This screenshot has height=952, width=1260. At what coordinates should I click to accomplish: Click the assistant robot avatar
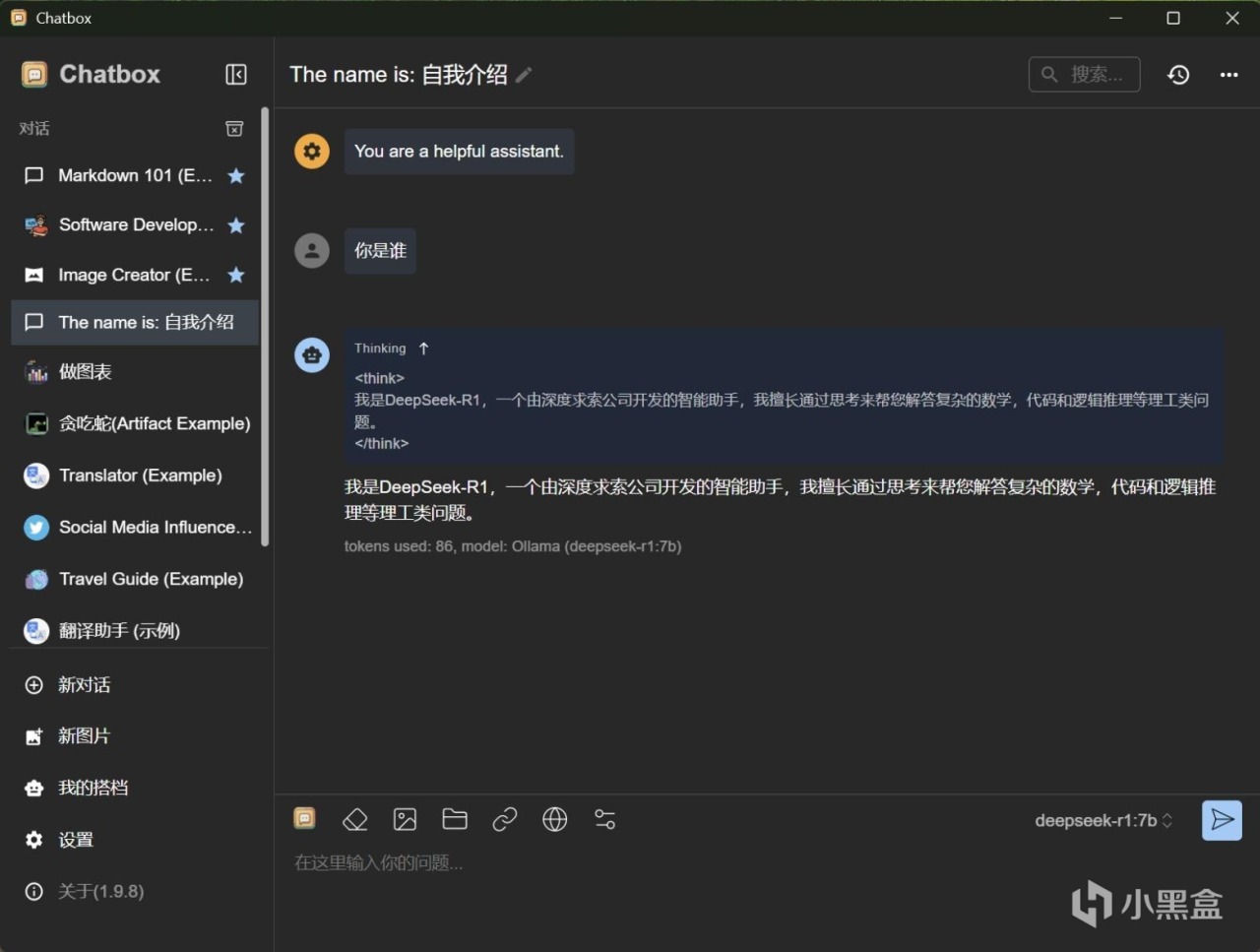[x=312, y=355]
